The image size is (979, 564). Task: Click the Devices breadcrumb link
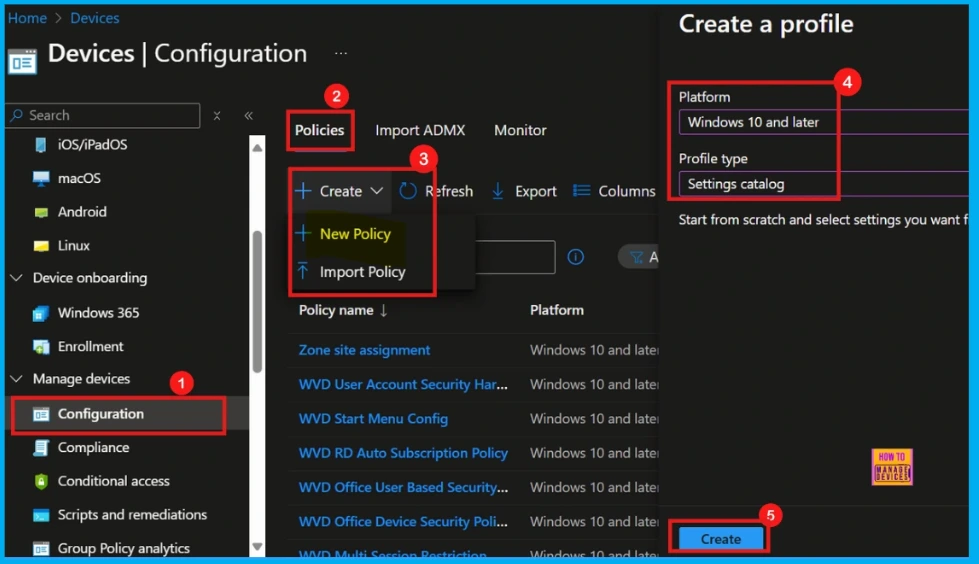[94, 18]
